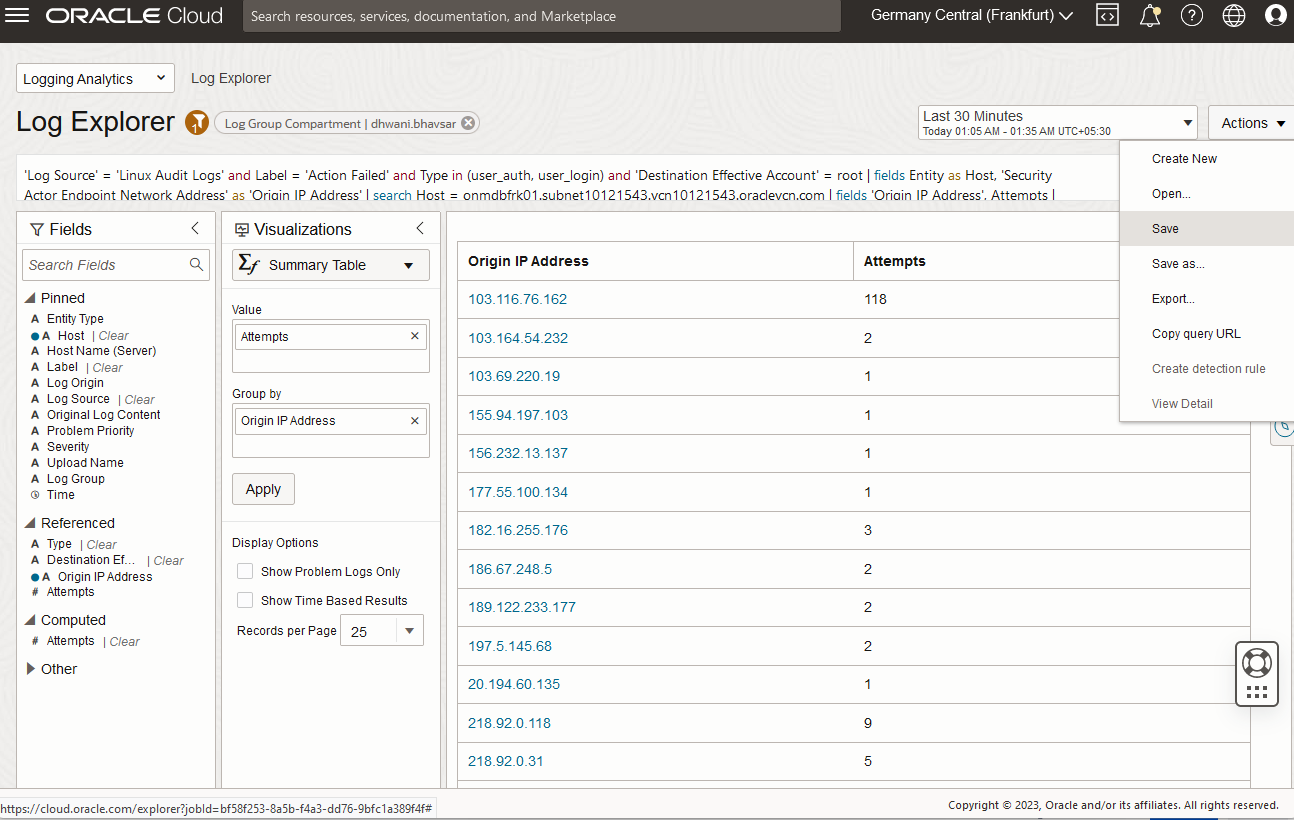Collapse the Pinned fields section
This screenshot has height=820, width=1294.
coord(31,298)
